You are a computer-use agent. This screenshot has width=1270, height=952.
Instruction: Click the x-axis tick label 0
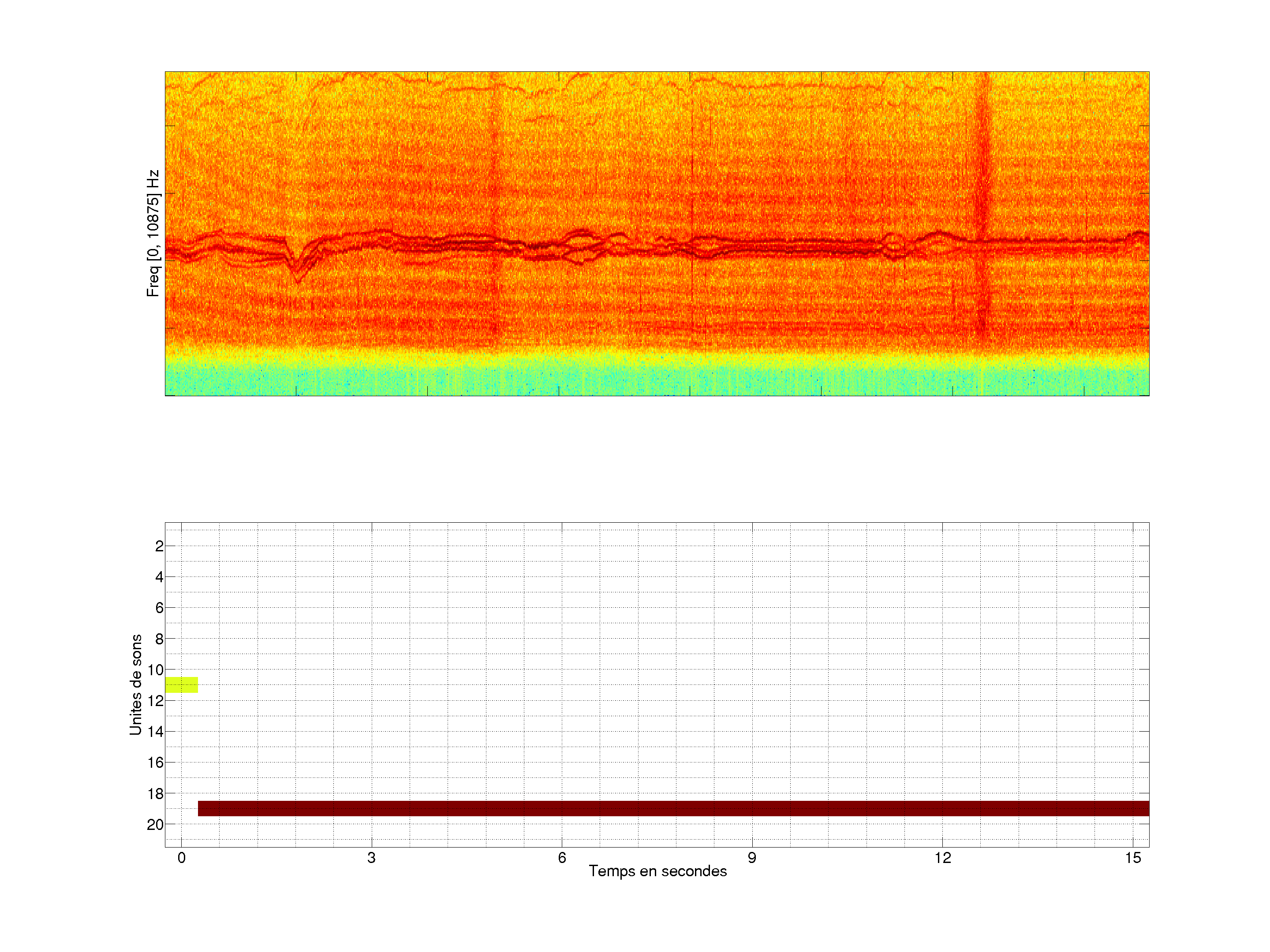(x=181, y=858)
